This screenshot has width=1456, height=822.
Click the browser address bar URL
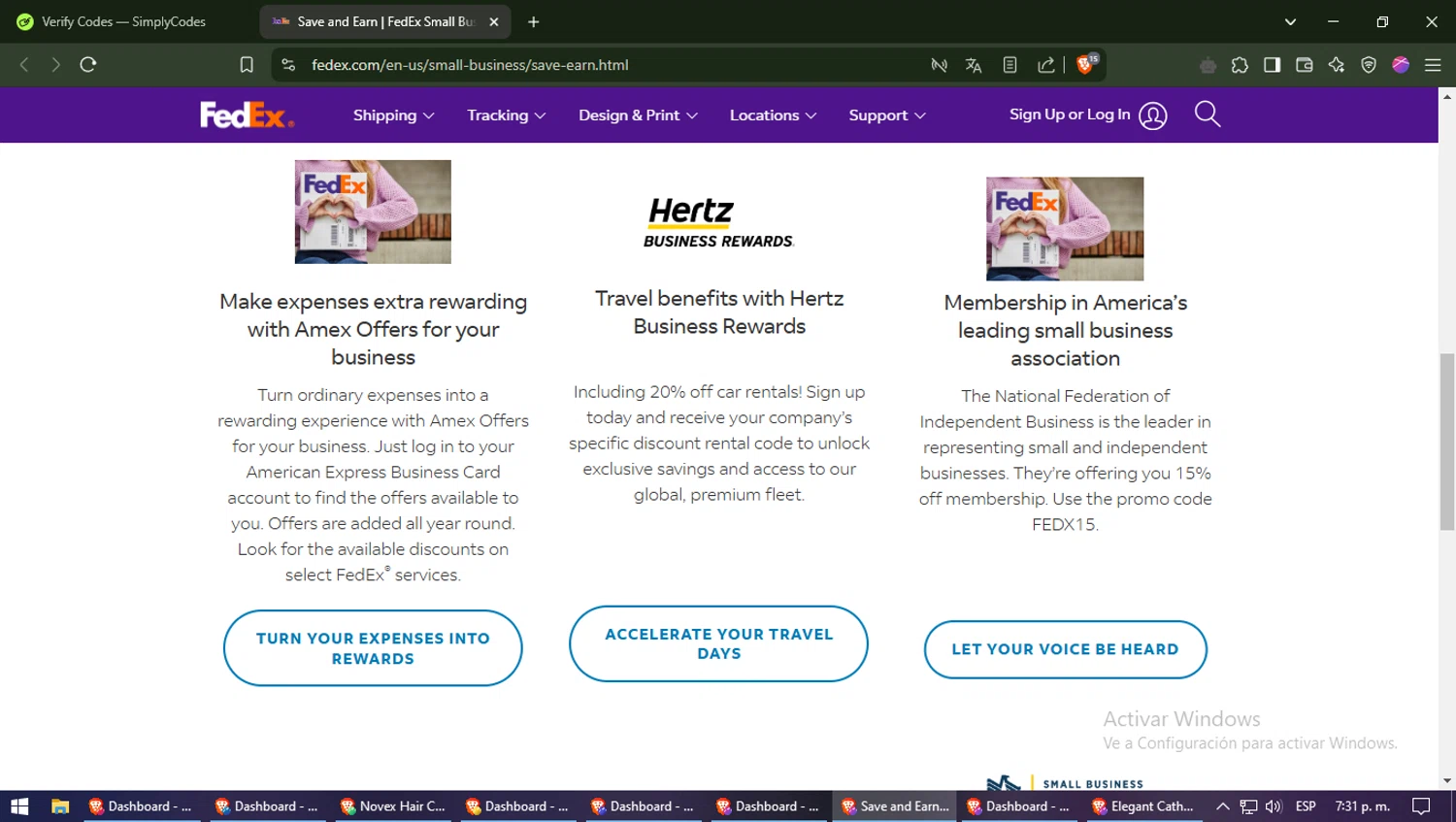[470, 65]
